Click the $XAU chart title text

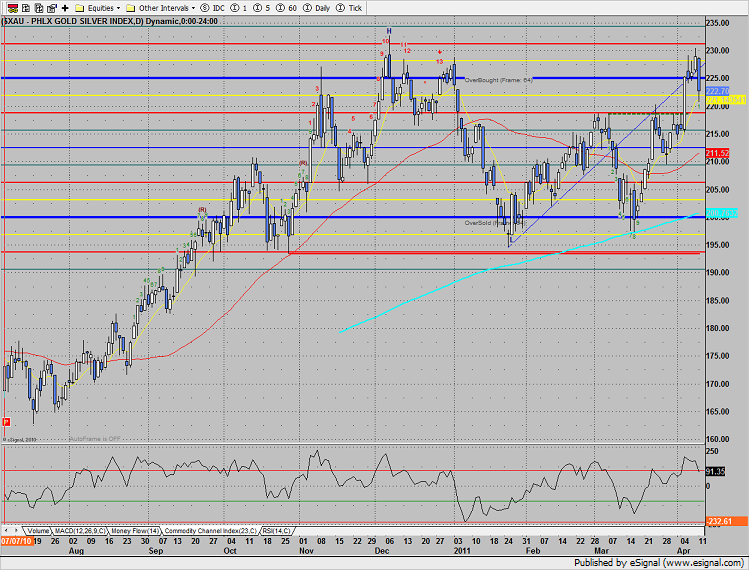[x=109, y=21]
